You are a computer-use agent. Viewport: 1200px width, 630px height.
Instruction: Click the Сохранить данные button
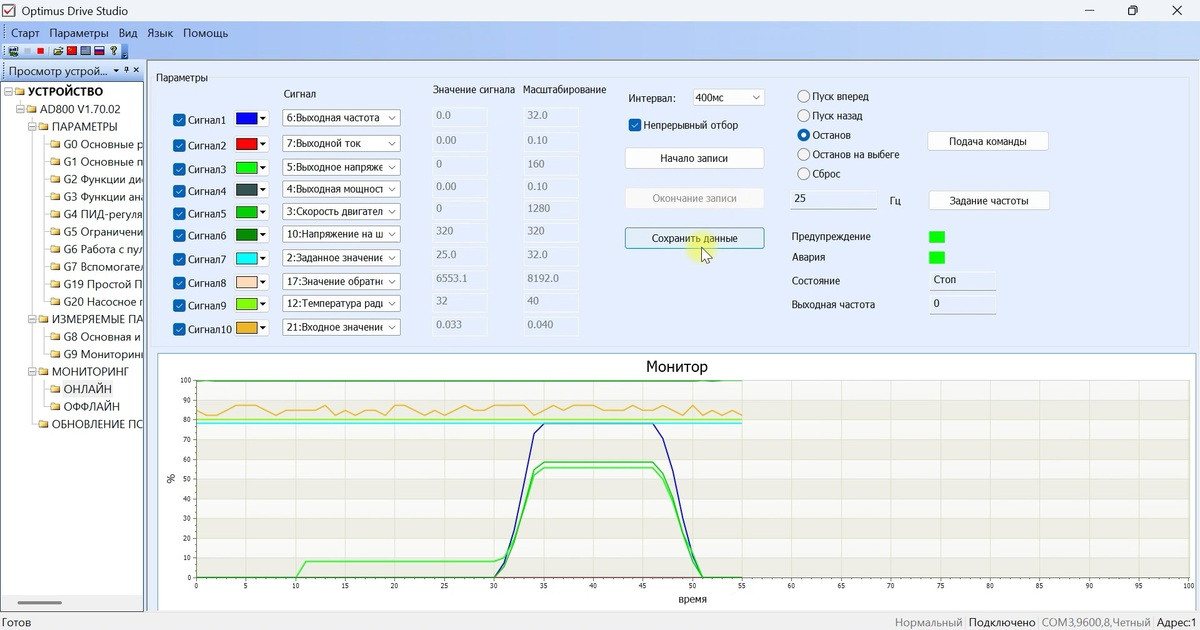point(695,239)
